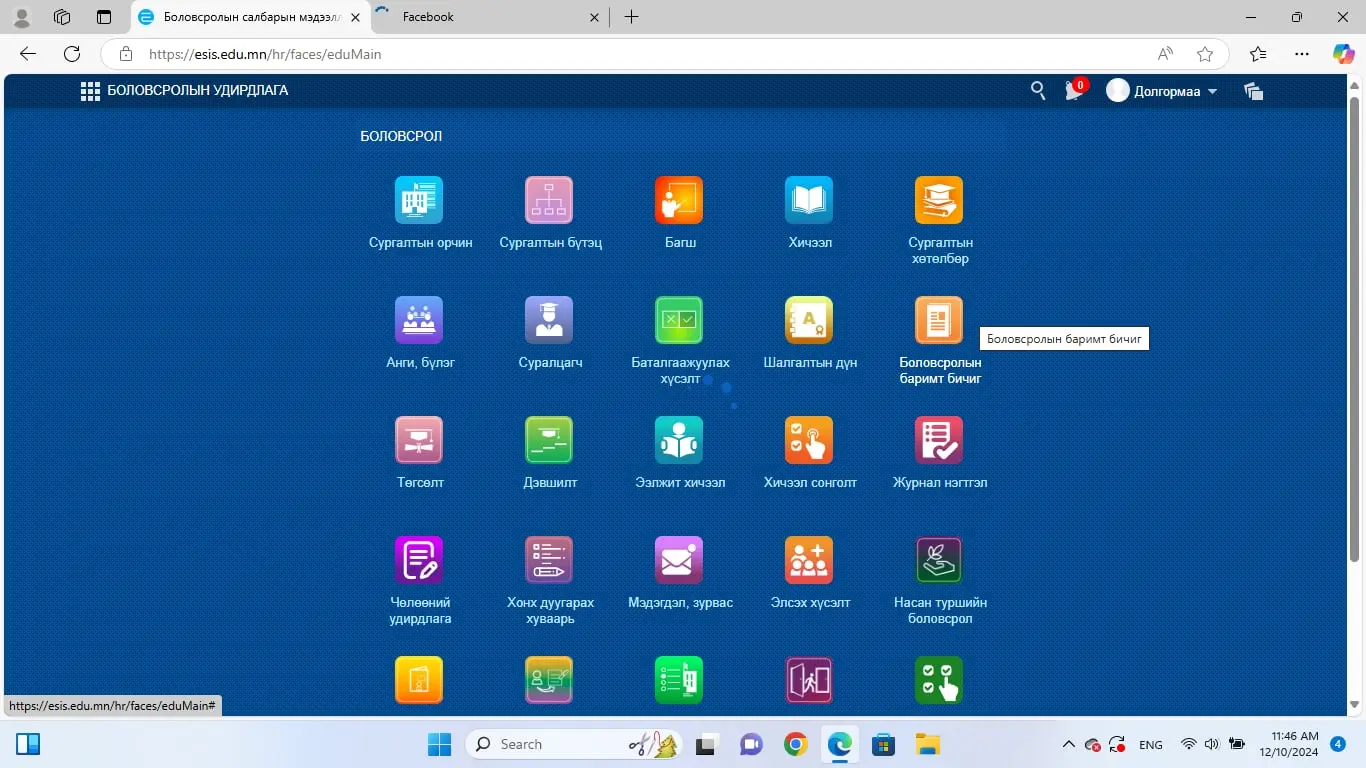1366x768 pixels.
Task: Click the Журнал нэгтгэл icon
Action: 939,440
